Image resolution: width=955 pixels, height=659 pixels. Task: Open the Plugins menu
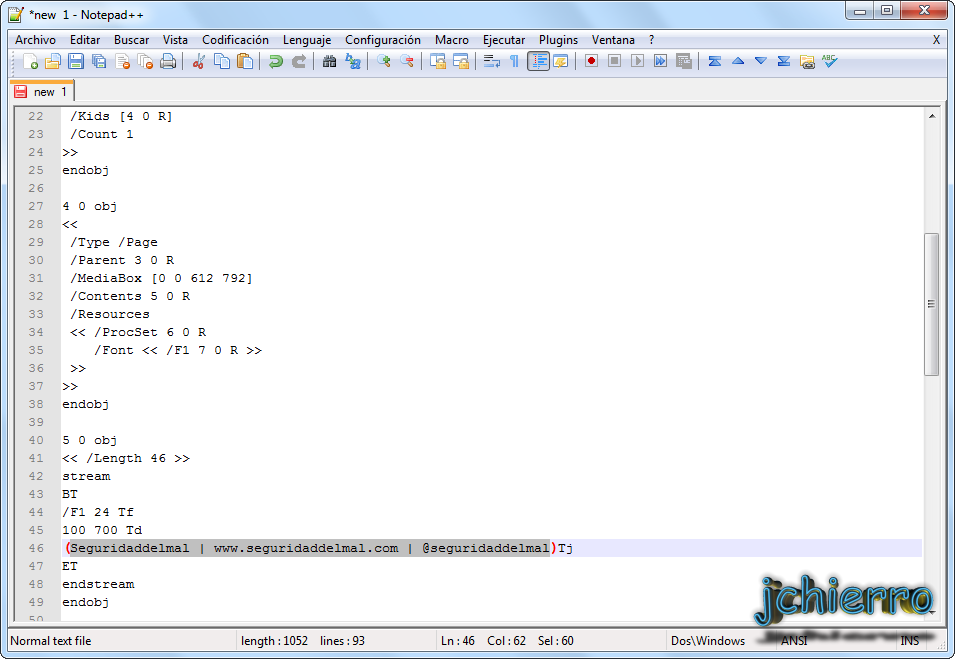(x=558, y=40)
